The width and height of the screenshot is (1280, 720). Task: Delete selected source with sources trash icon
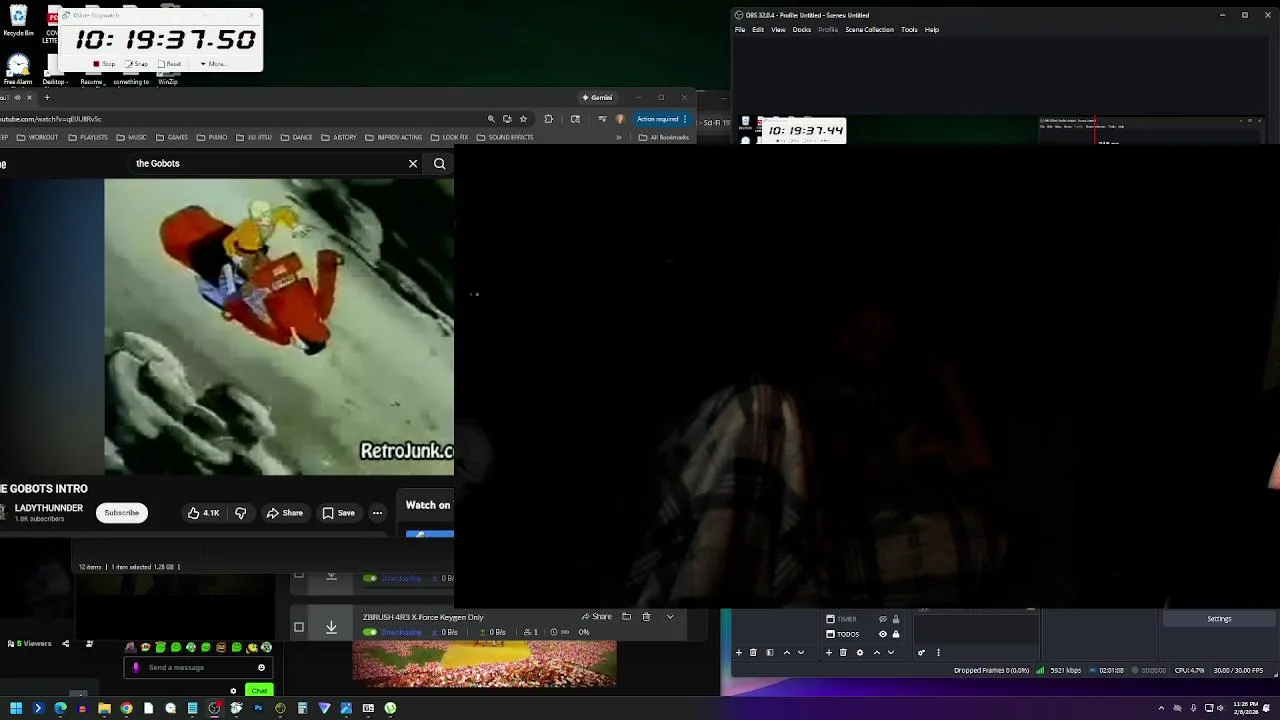[x=843, y=652]
